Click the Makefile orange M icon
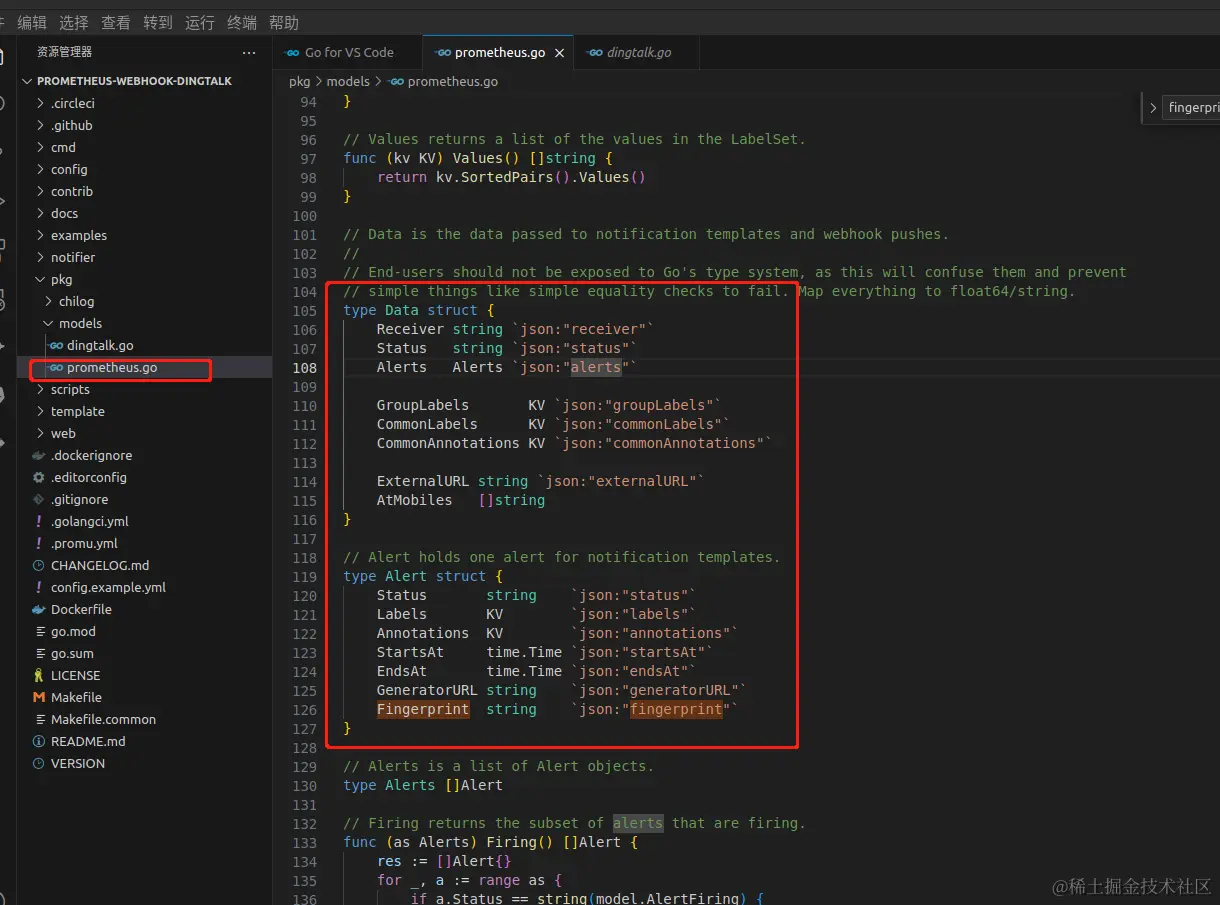Viewport: 1220px width, 905px height. [39, 697]
